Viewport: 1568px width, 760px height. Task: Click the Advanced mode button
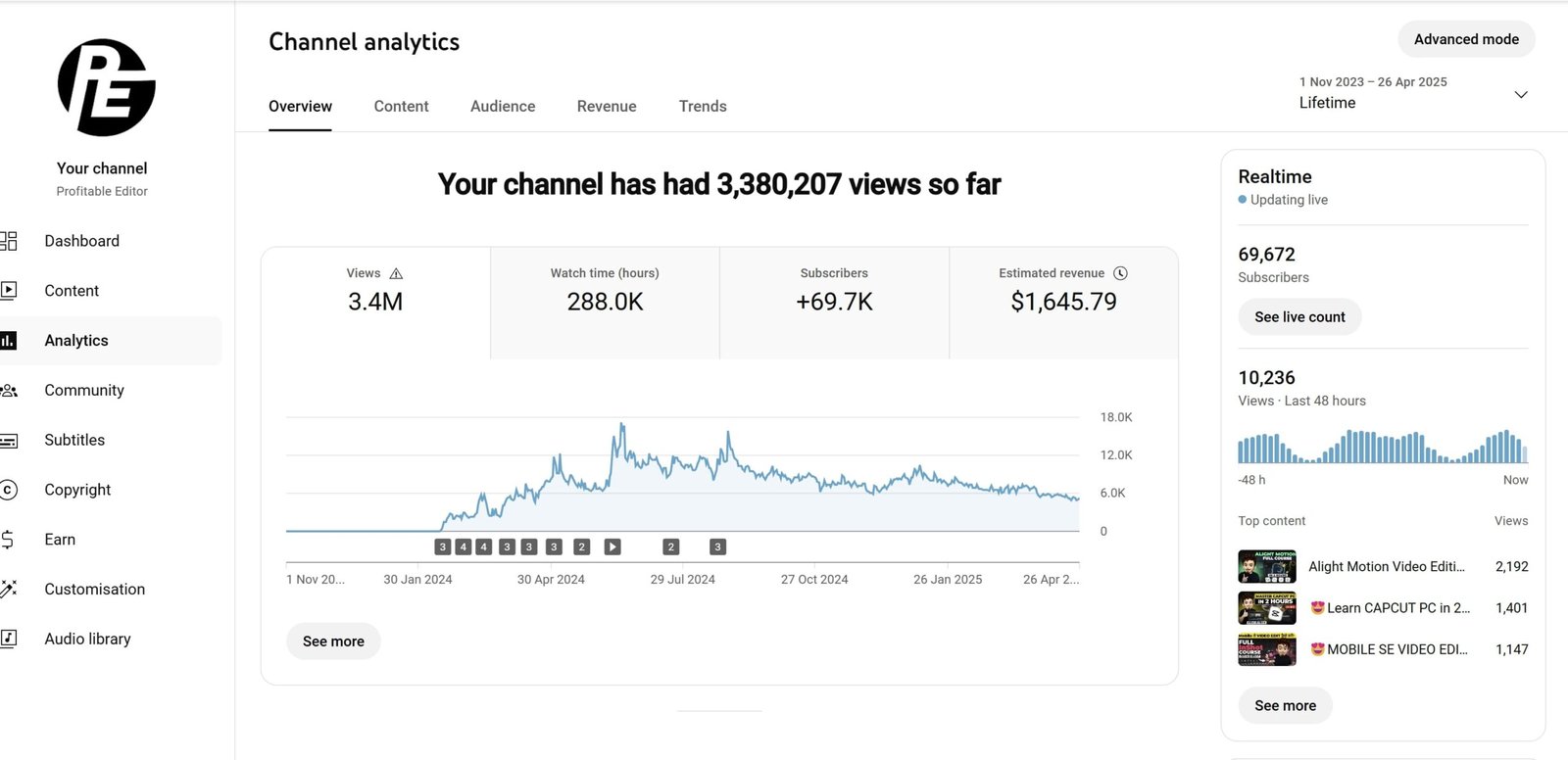click(1466, 39)
